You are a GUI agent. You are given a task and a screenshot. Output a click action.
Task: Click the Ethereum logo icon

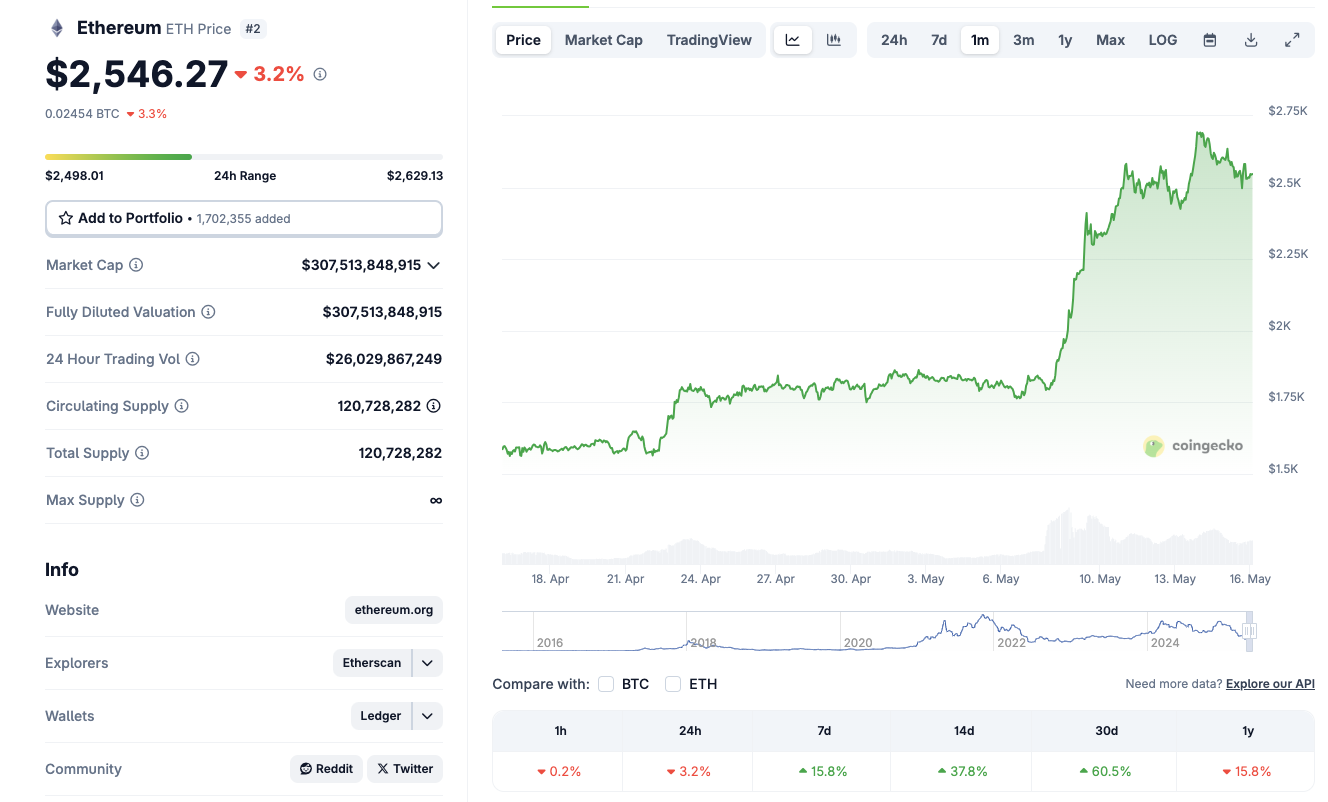point(57,28)
